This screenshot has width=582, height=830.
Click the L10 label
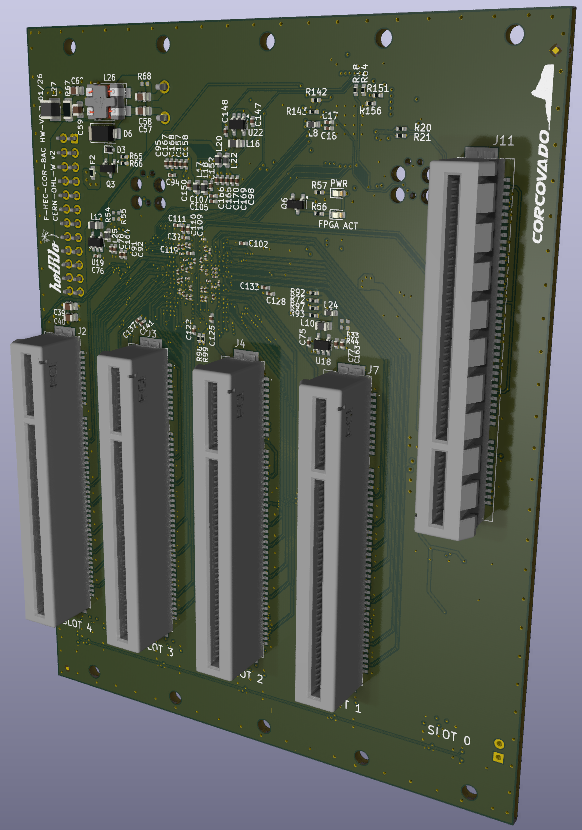(308, 322)
